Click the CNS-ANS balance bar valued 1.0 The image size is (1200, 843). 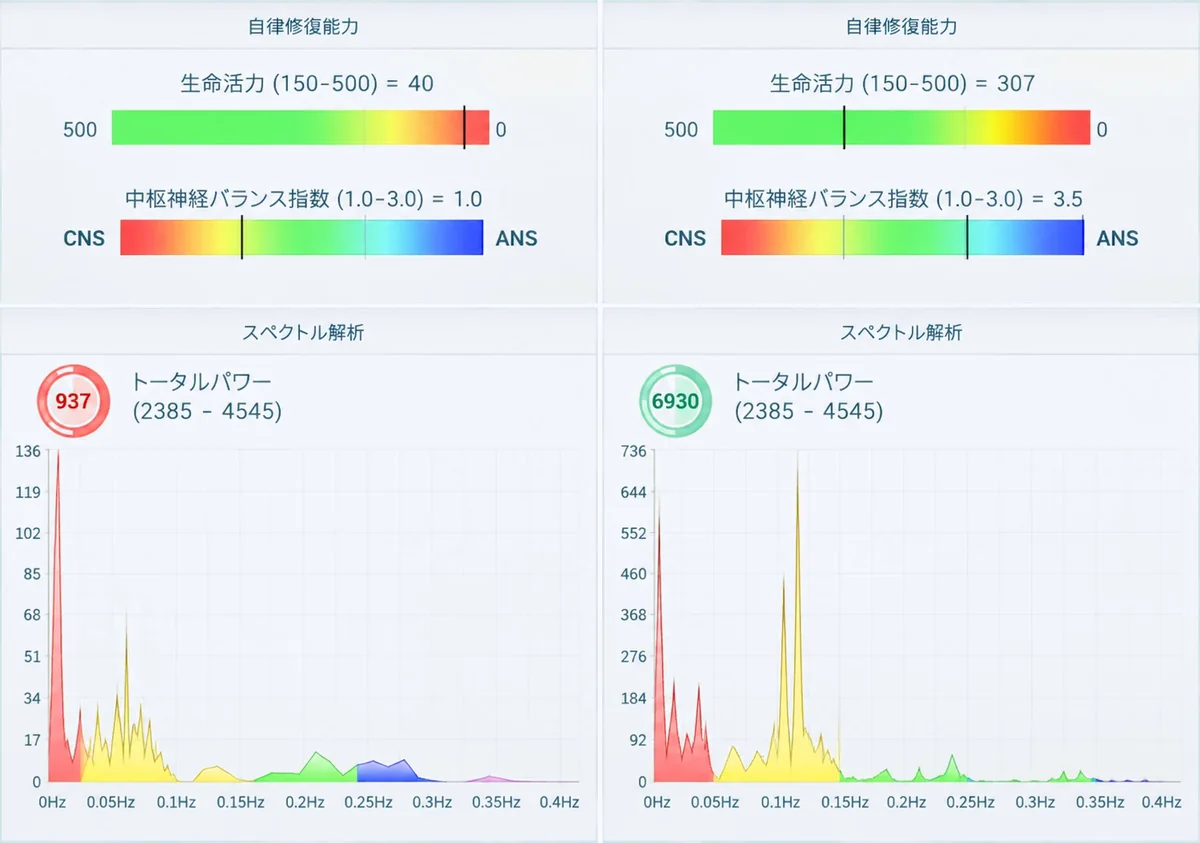(x=302, y=238)
